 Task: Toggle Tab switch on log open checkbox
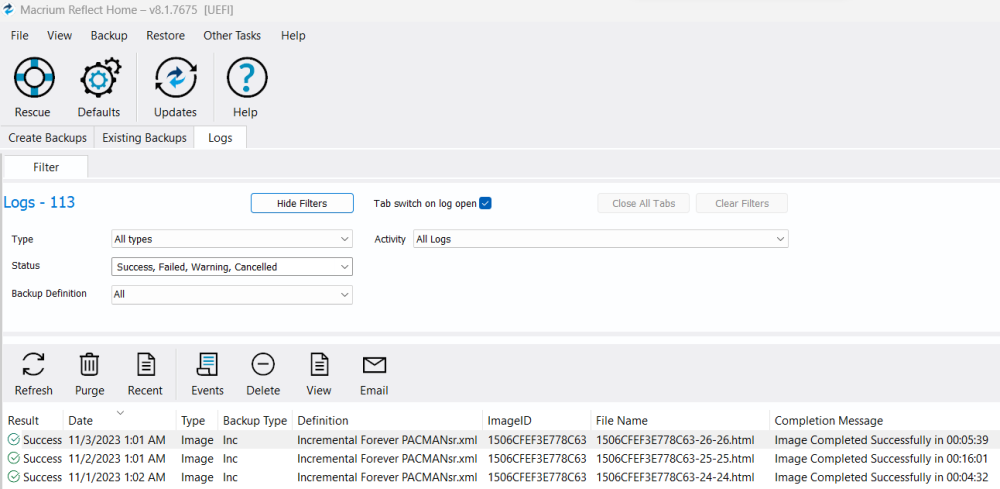[485, 203]
